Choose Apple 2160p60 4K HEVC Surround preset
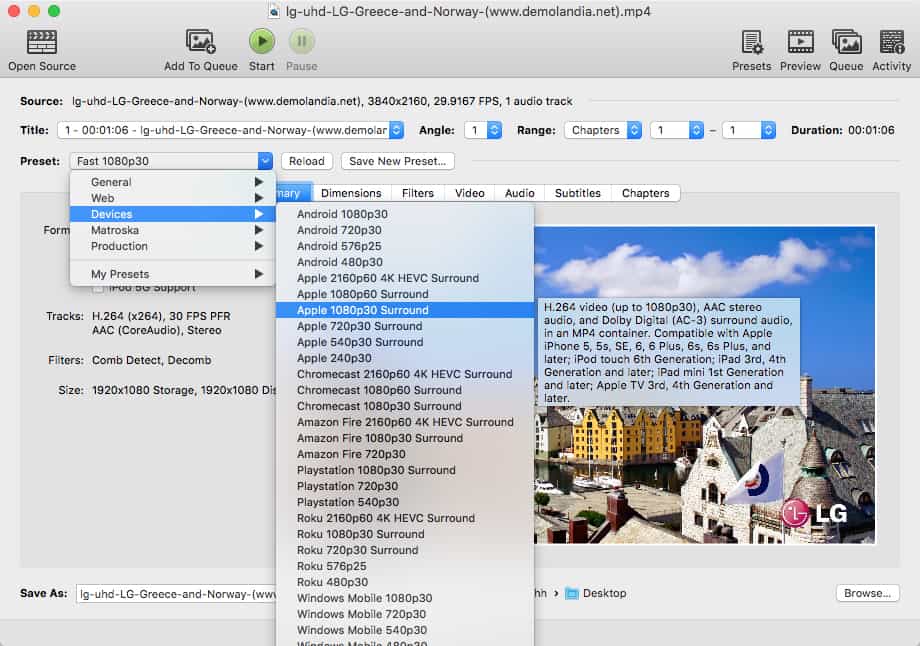920x646 pixels. tap(405, 278)
